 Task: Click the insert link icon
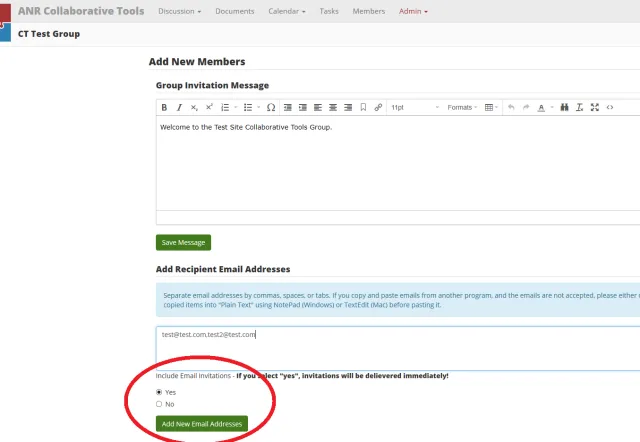378,107
